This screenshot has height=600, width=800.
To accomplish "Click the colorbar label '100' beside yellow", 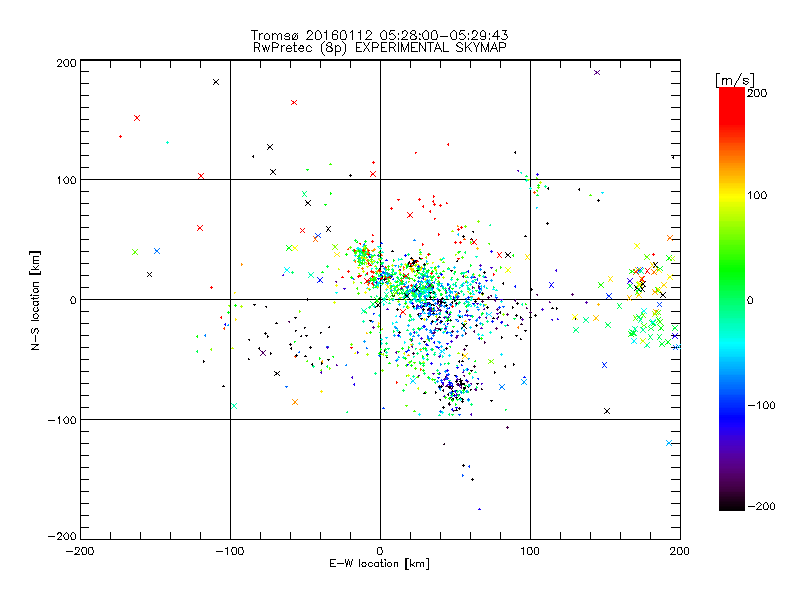I will 757,195.
